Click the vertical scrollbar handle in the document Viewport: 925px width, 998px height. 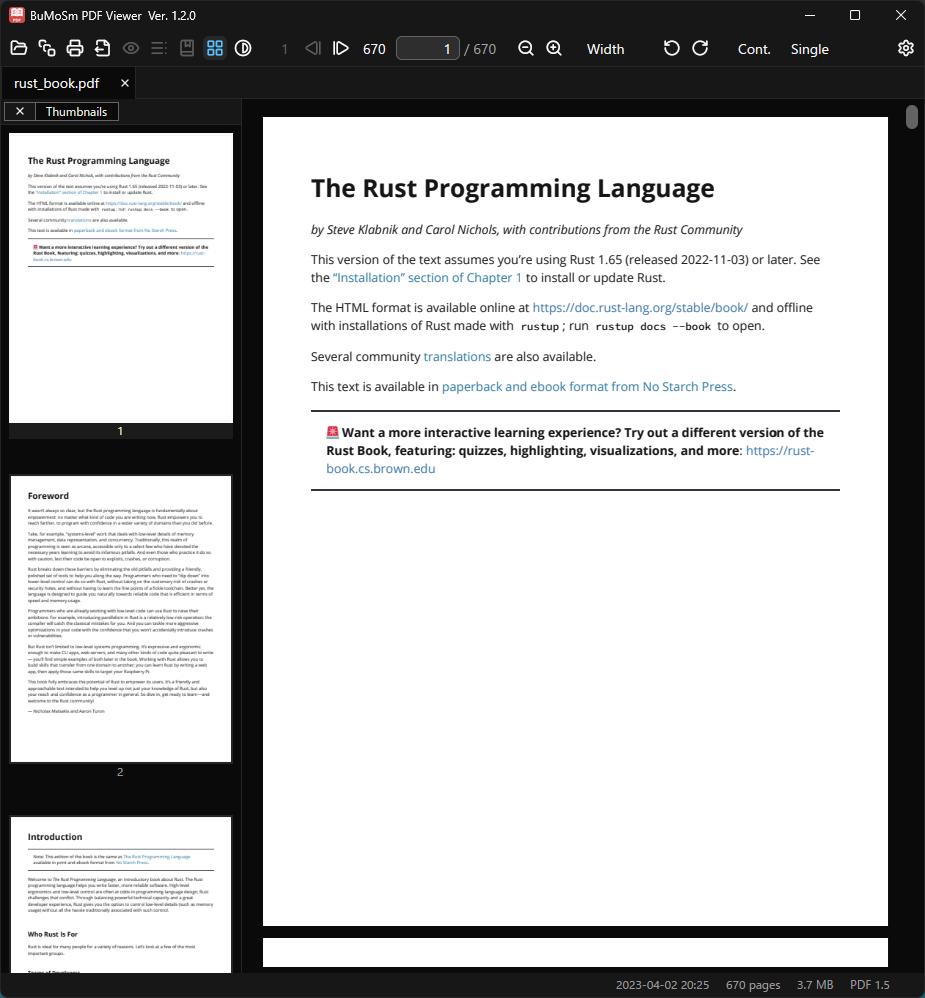pyautogui.click(x=912, y=118)
